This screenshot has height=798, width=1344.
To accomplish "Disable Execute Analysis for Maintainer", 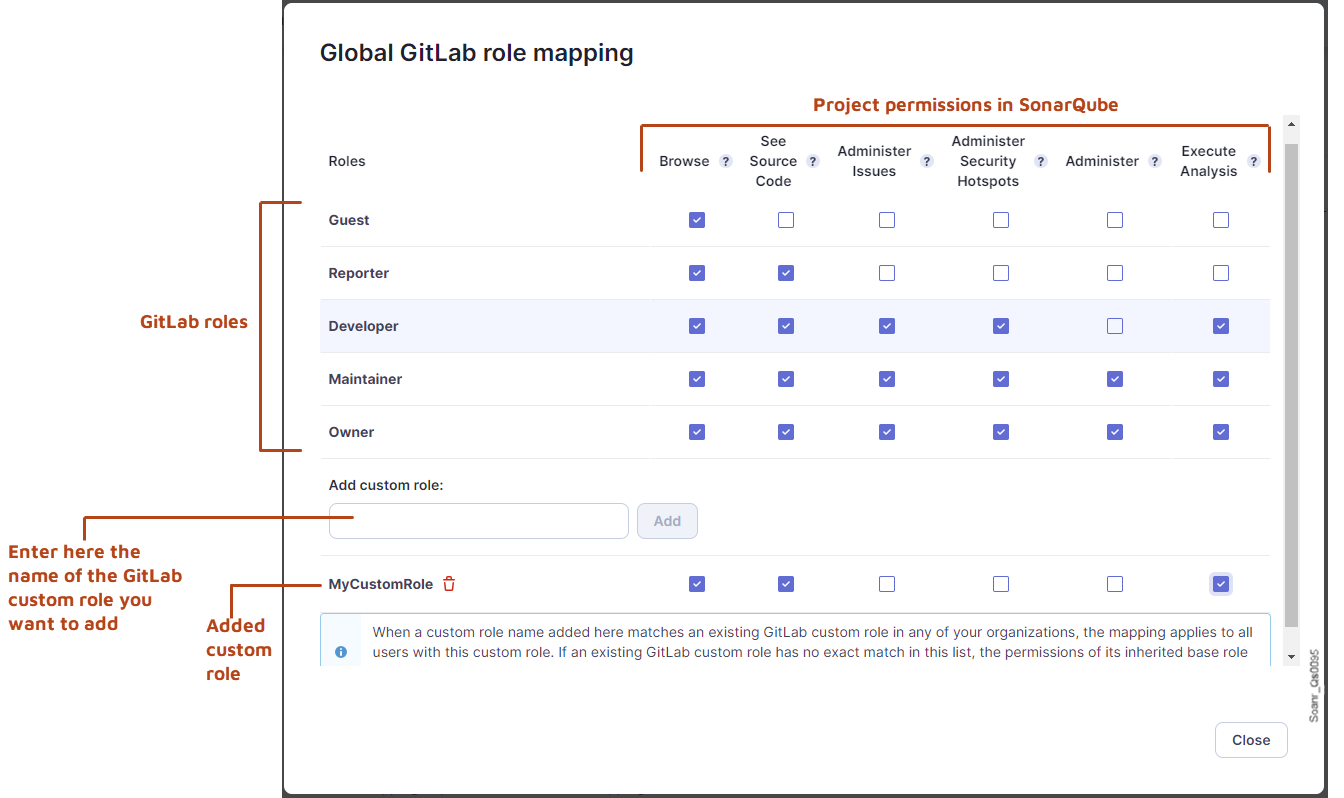I will (x=1221, y=378).
